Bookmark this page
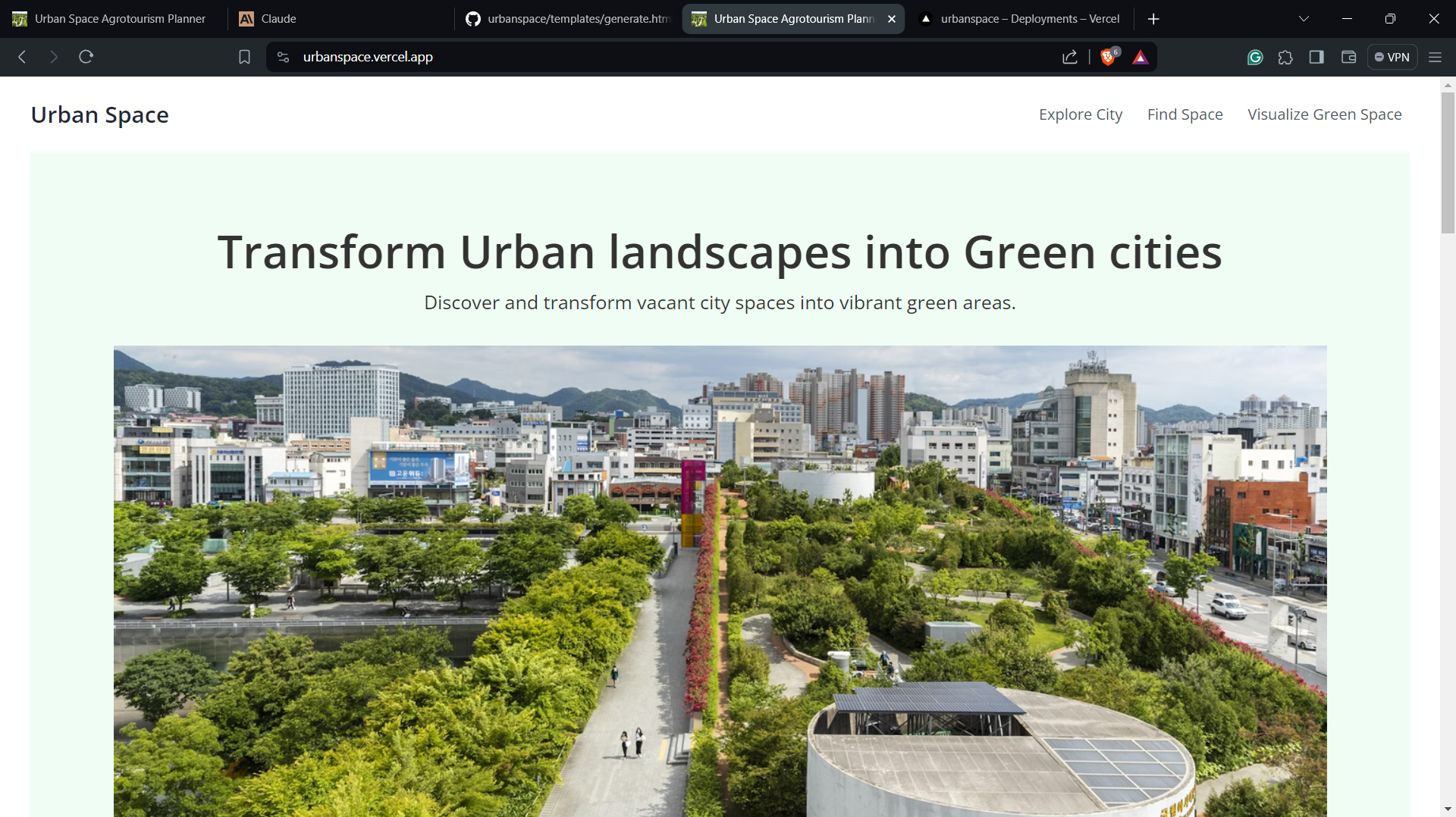Image resolution: width=1456 pixels, height=817 pixels. pos(244,57)
